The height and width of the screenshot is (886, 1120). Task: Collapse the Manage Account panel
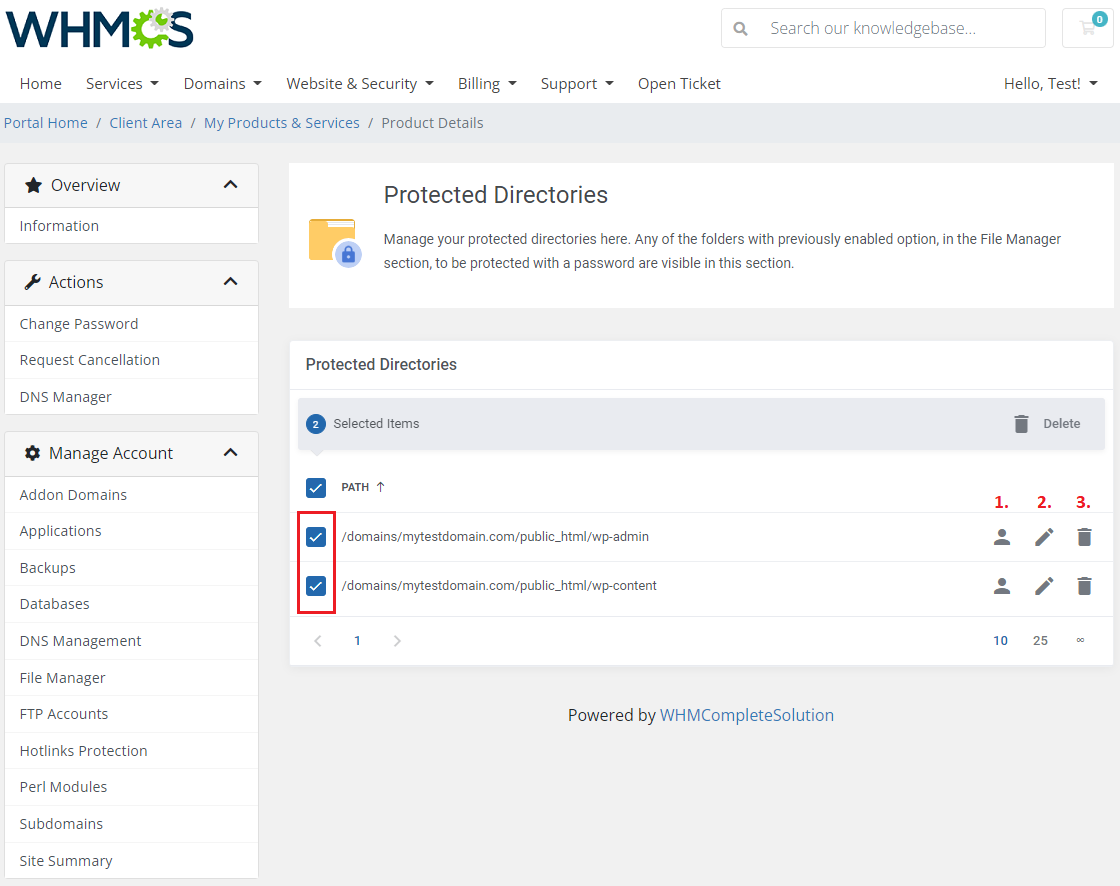pos(230,452)
